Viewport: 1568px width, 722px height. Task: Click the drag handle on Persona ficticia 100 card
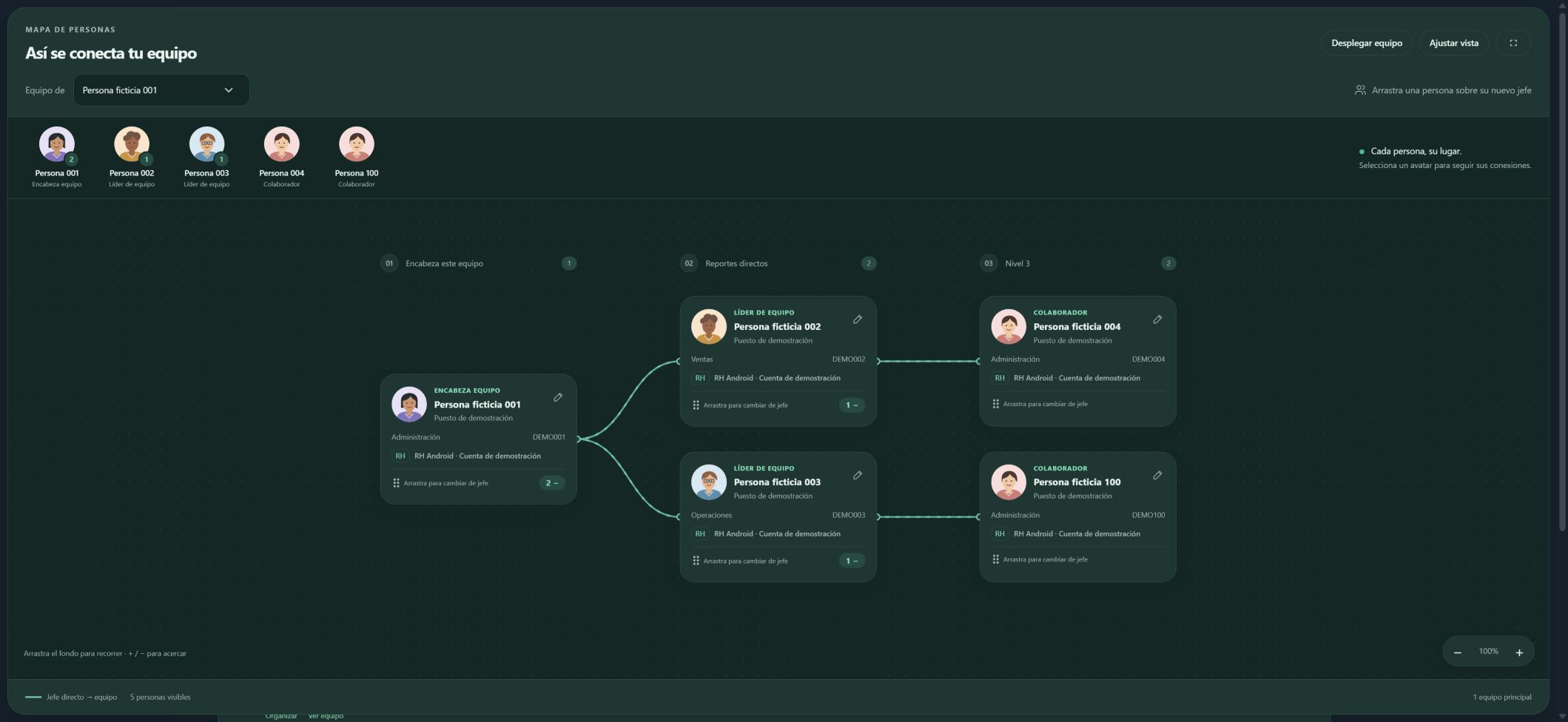995,559
